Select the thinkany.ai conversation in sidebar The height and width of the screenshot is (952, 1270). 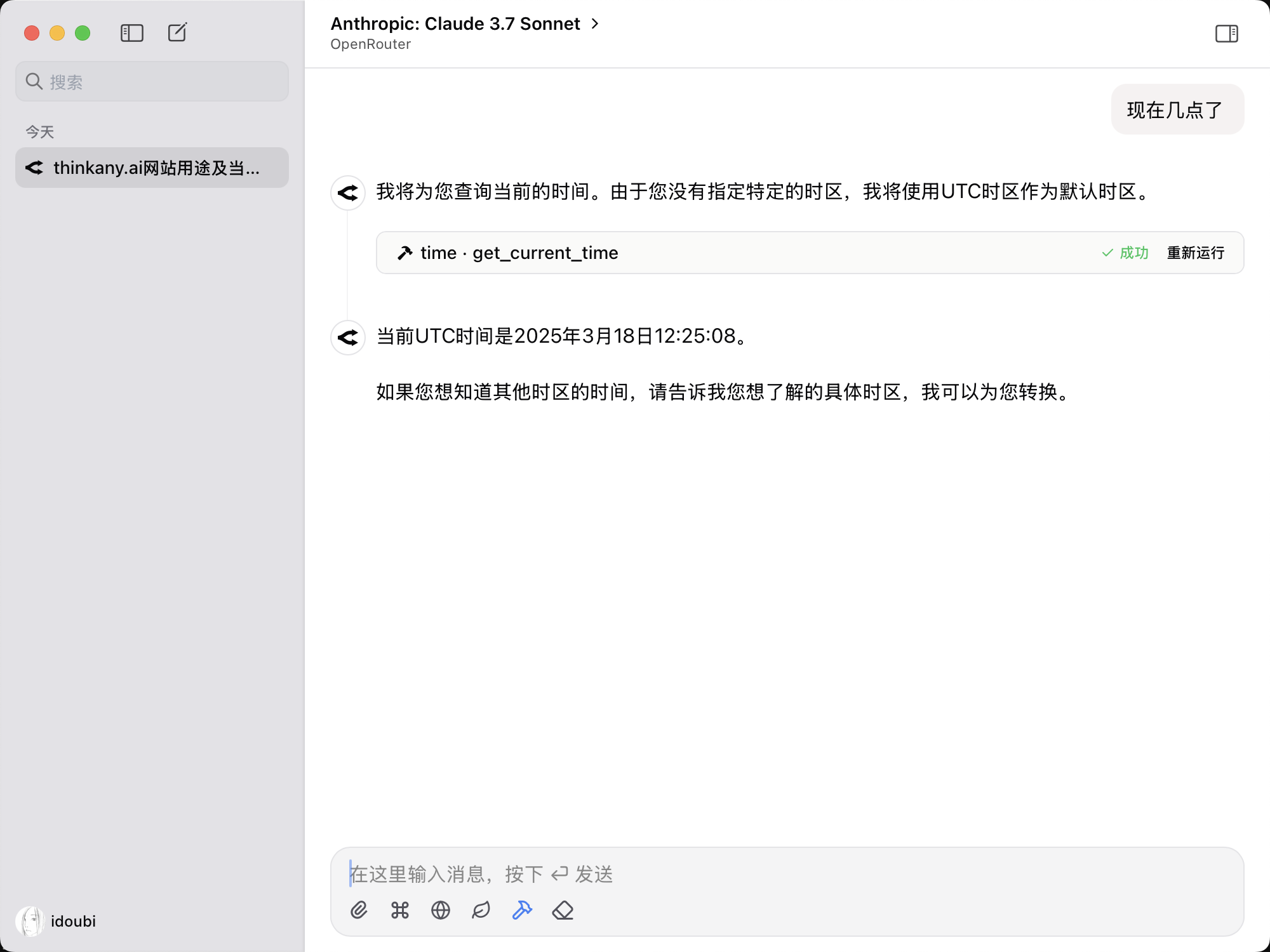tap(152, 168)
